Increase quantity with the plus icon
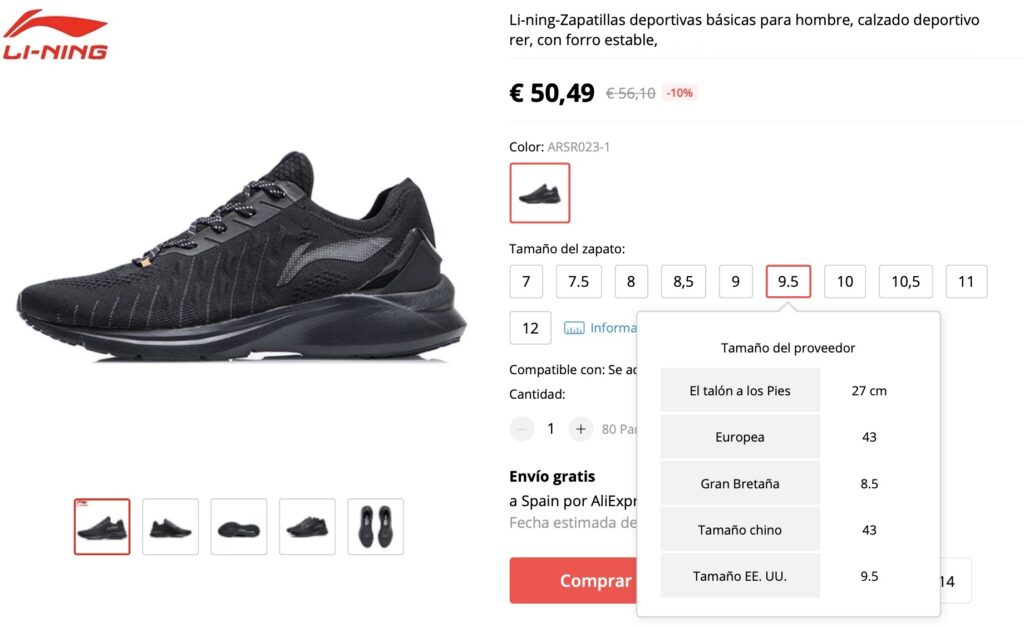This screenshot has height=627, width=1024. pos(580,429)
